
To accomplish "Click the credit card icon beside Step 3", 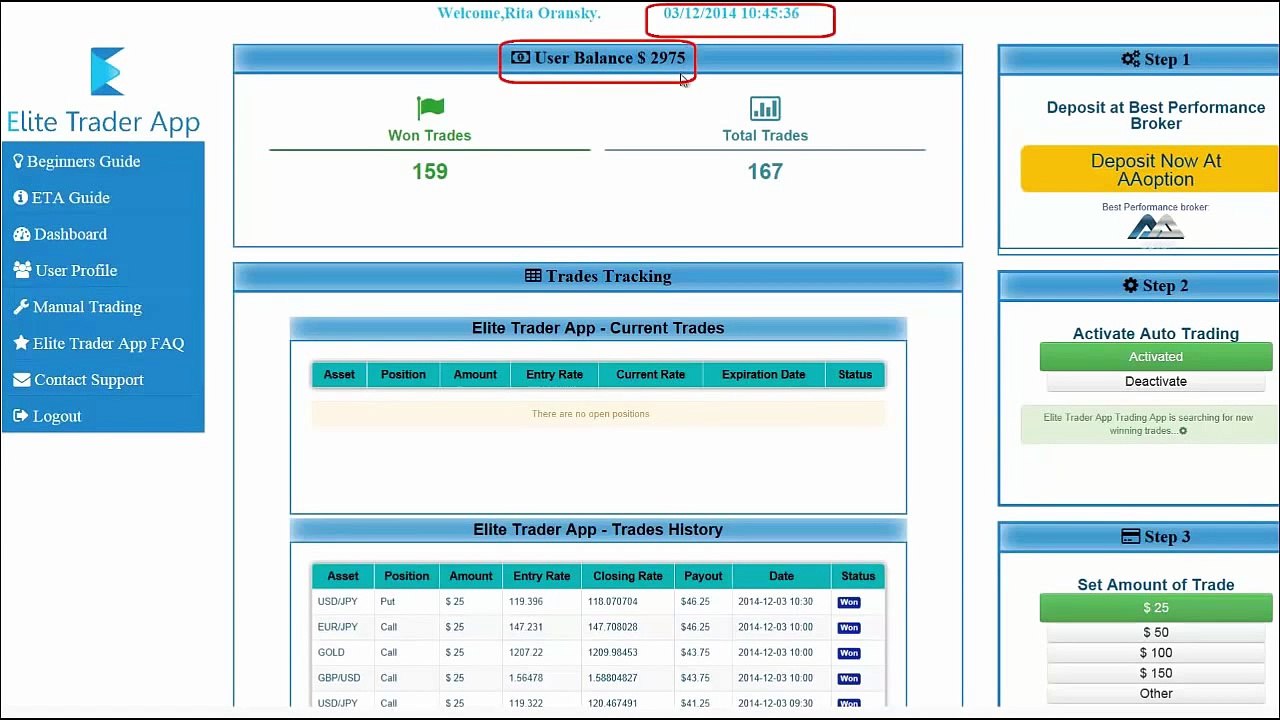I will click(1131, 537).
